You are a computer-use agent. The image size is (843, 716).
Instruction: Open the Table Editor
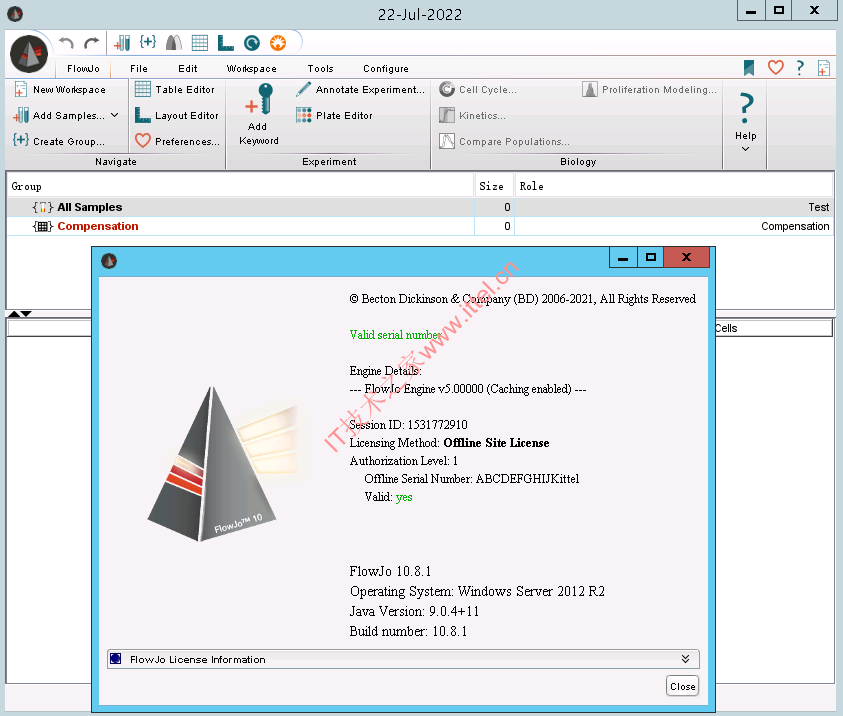175,90
